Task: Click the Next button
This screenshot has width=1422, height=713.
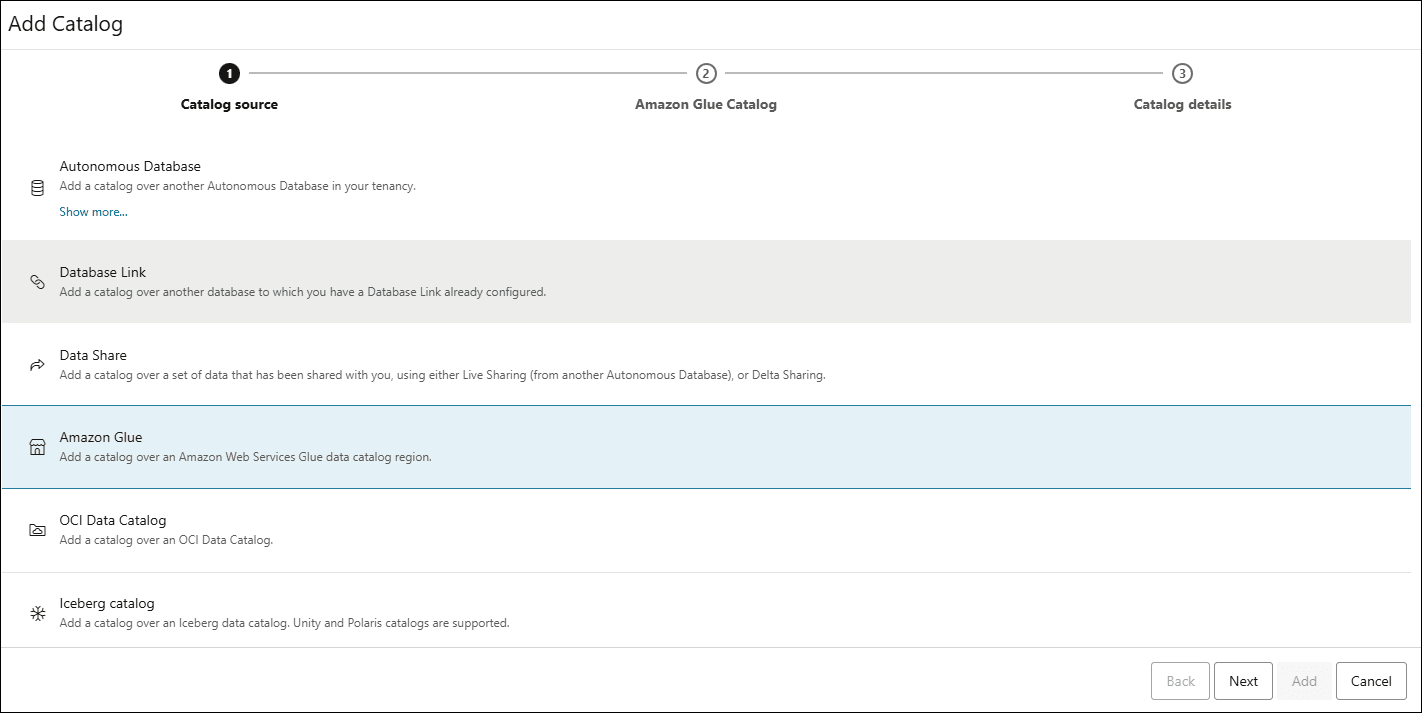Action: click(1243, 681)
